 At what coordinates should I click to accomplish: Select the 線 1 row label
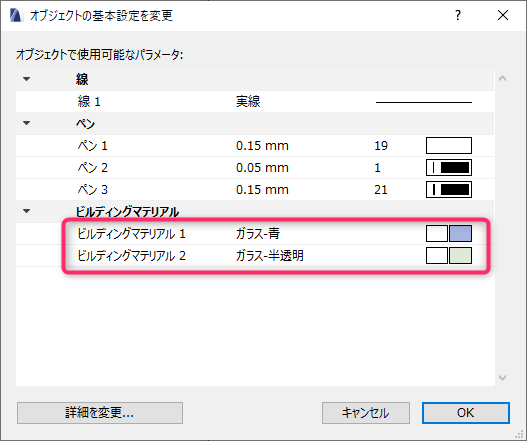(x=89, y=102)
